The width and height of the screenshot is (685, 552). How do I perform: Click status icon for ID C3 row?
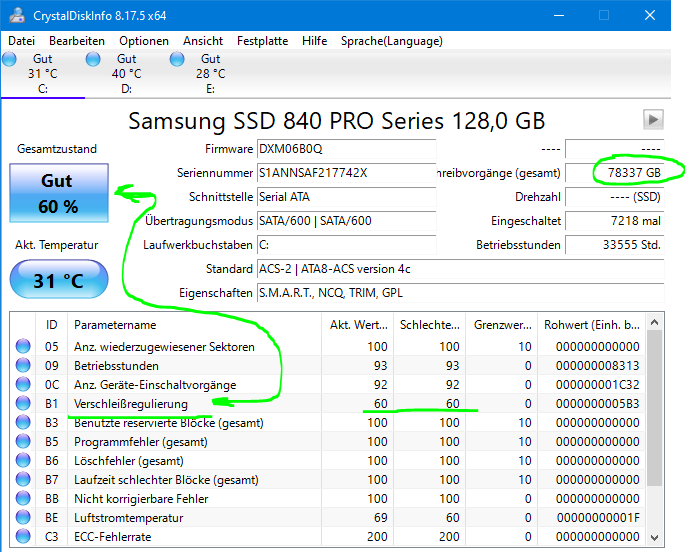pyautogui.click(x=23, y=536)
